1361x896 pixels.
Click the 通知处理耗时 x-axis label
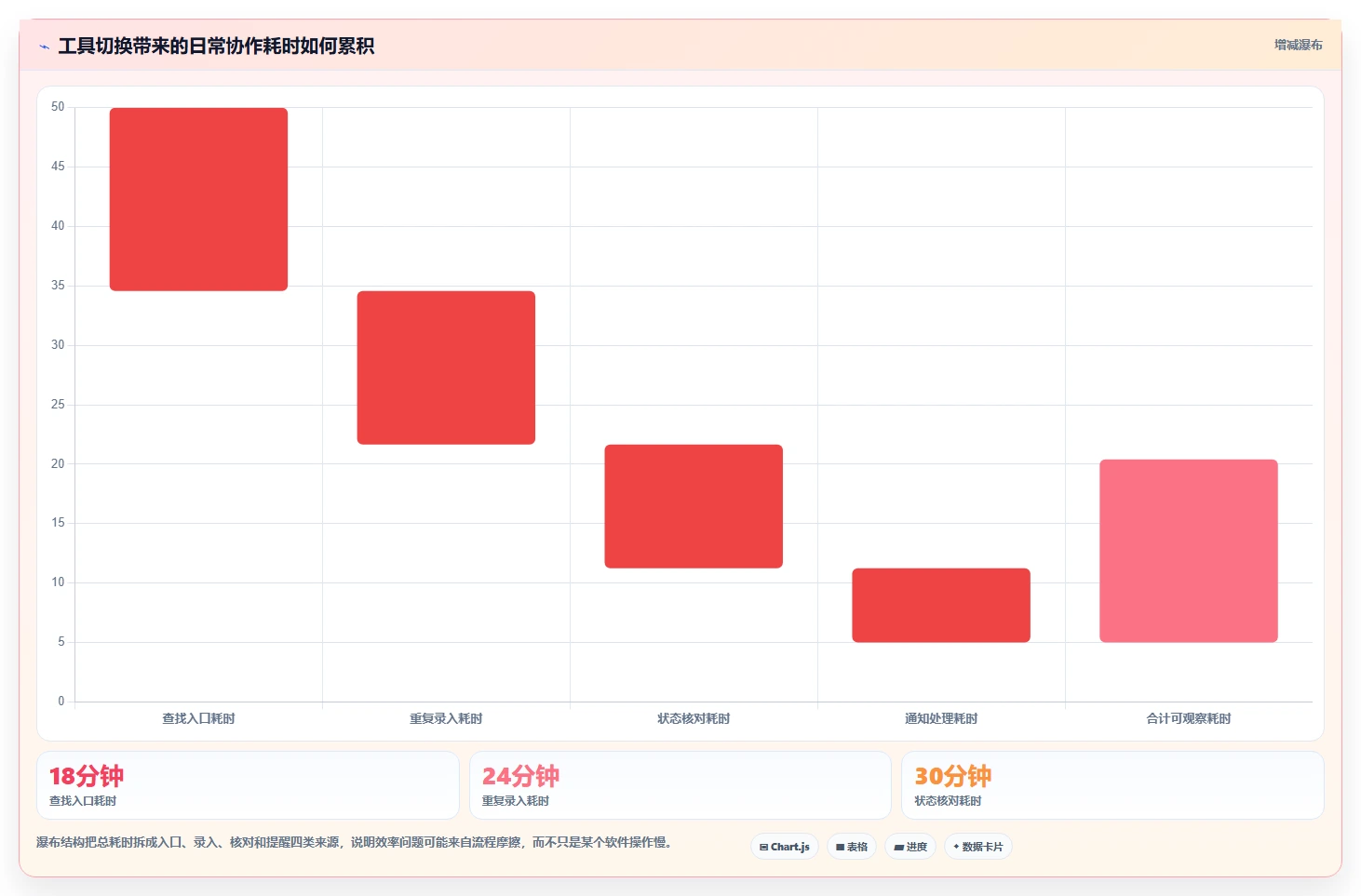pos(941,718)
